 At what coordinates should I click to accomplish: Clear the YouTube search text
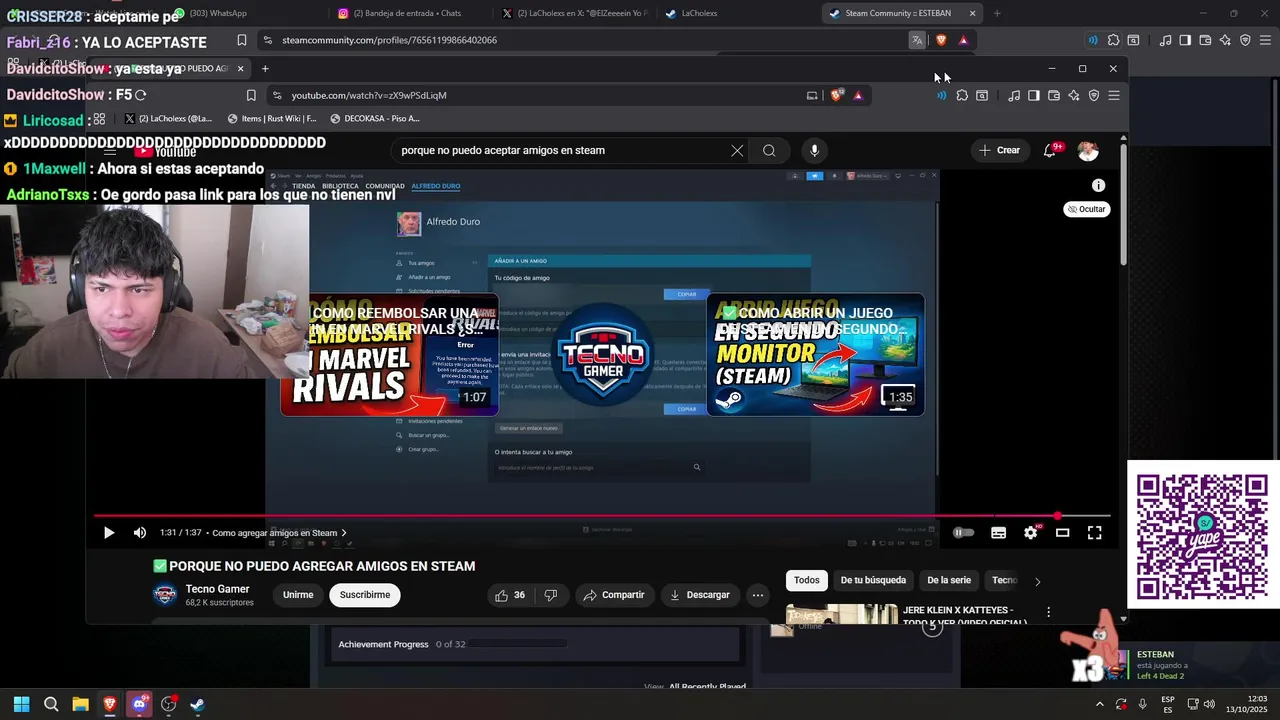pyautogui.click(x=737, y=151)
